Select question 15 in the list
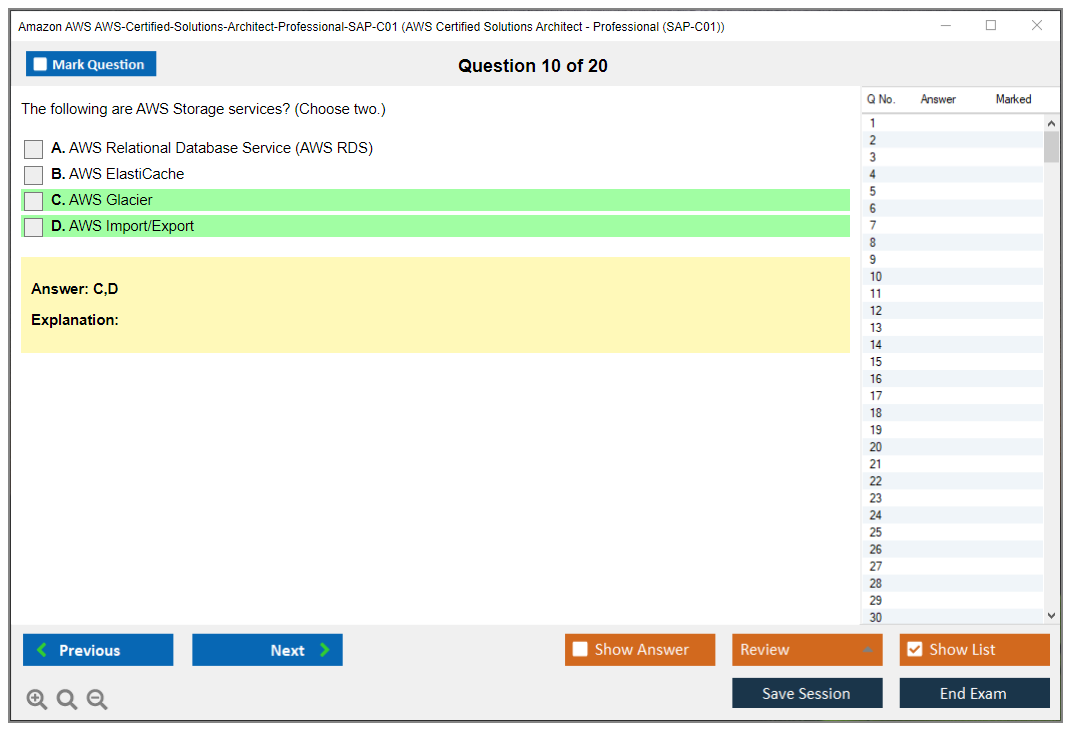Screen dimensions: 1075x735 coord(876,362)
